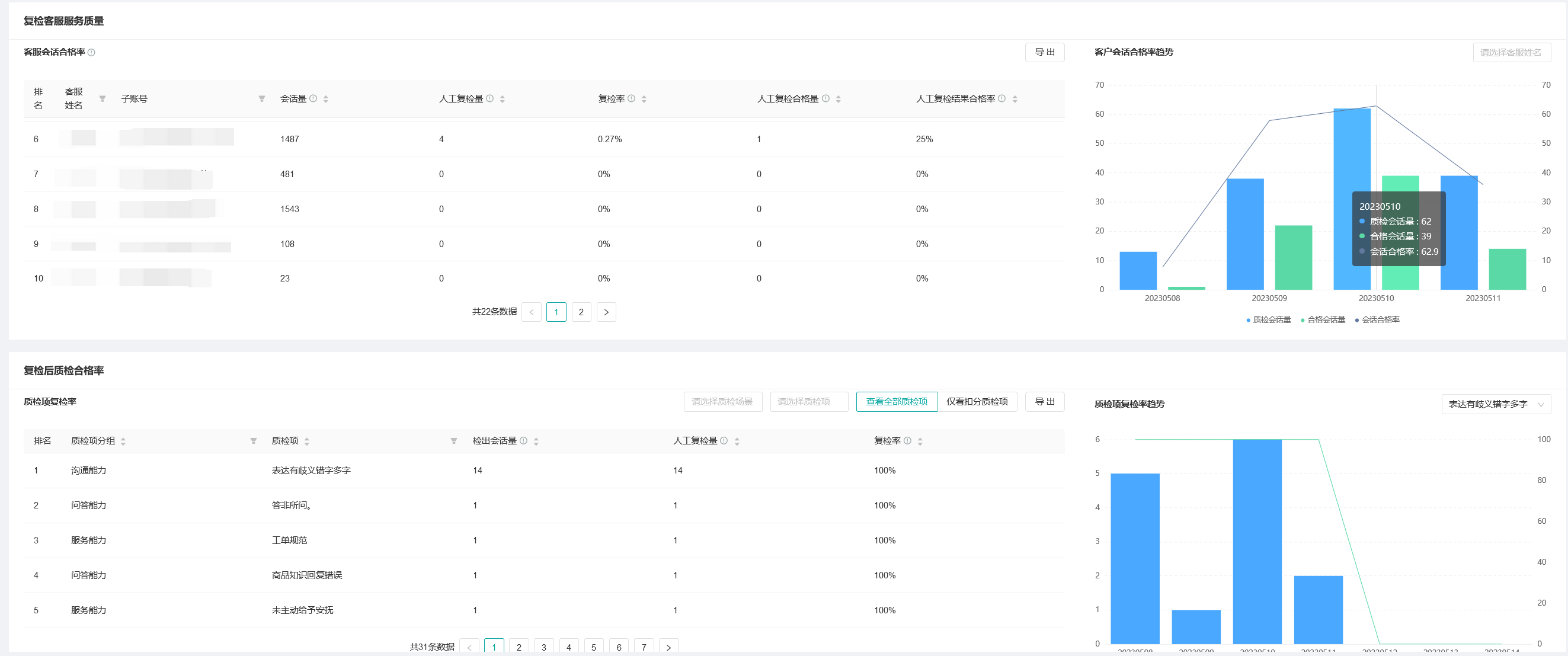Click 未主动给予安抚 quality item cell
1568x656 pixels.
tap(303, 610)
